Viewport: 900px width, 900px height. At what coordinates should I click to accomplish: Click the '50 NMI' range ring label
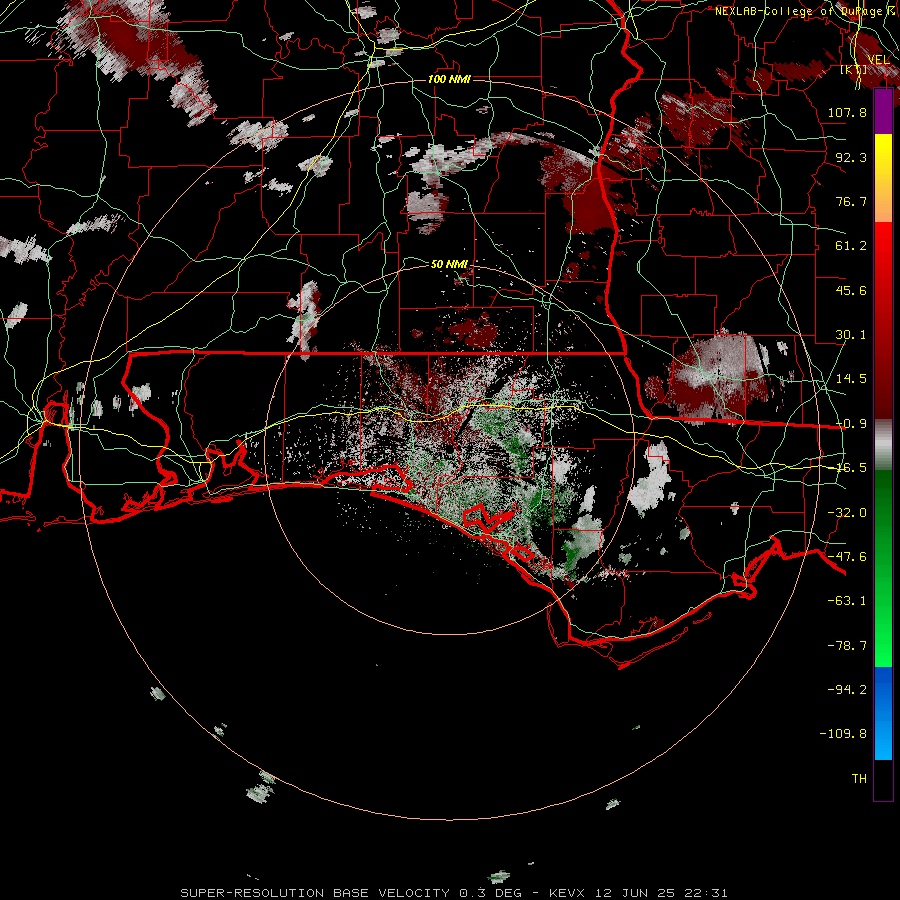(x=449, y=264)
